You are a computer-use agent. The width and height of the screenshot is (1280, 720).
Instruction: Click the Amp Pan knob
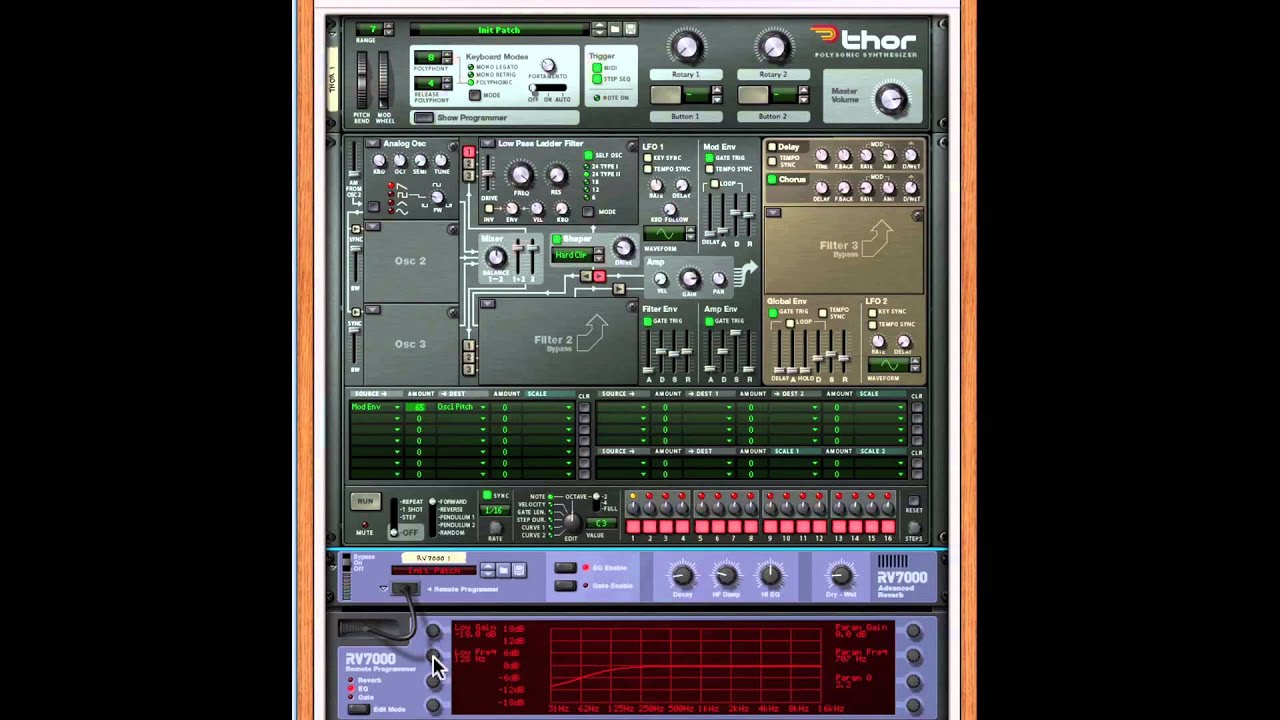[718, 278]
